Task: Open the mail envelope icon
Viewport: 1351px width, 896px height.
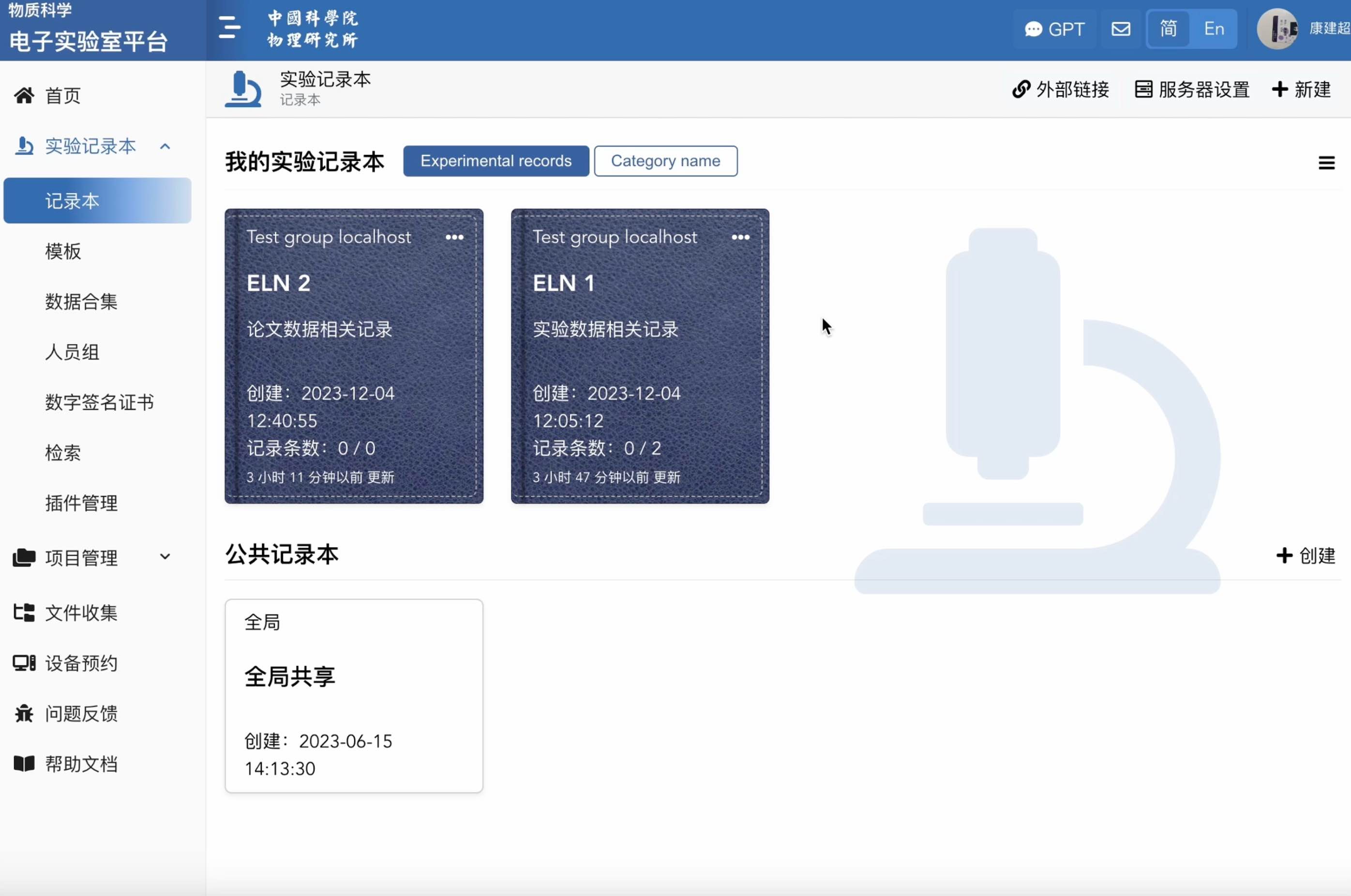Action: pos(1121,29)
